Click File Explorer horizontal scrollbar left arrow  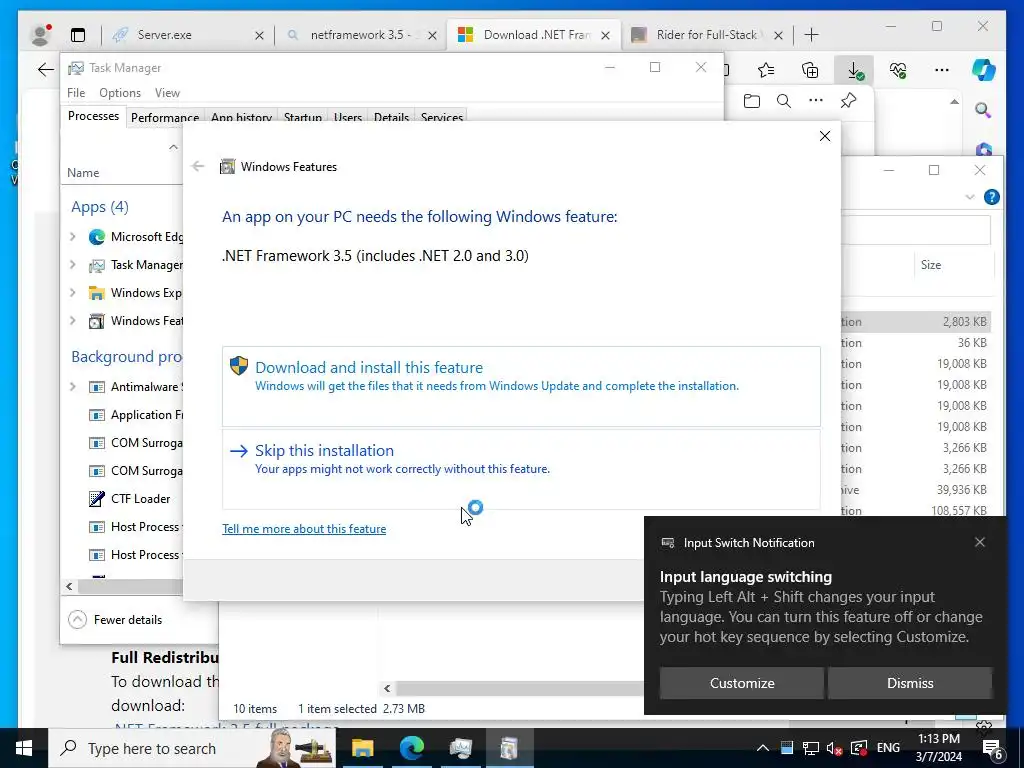[387, 688]
